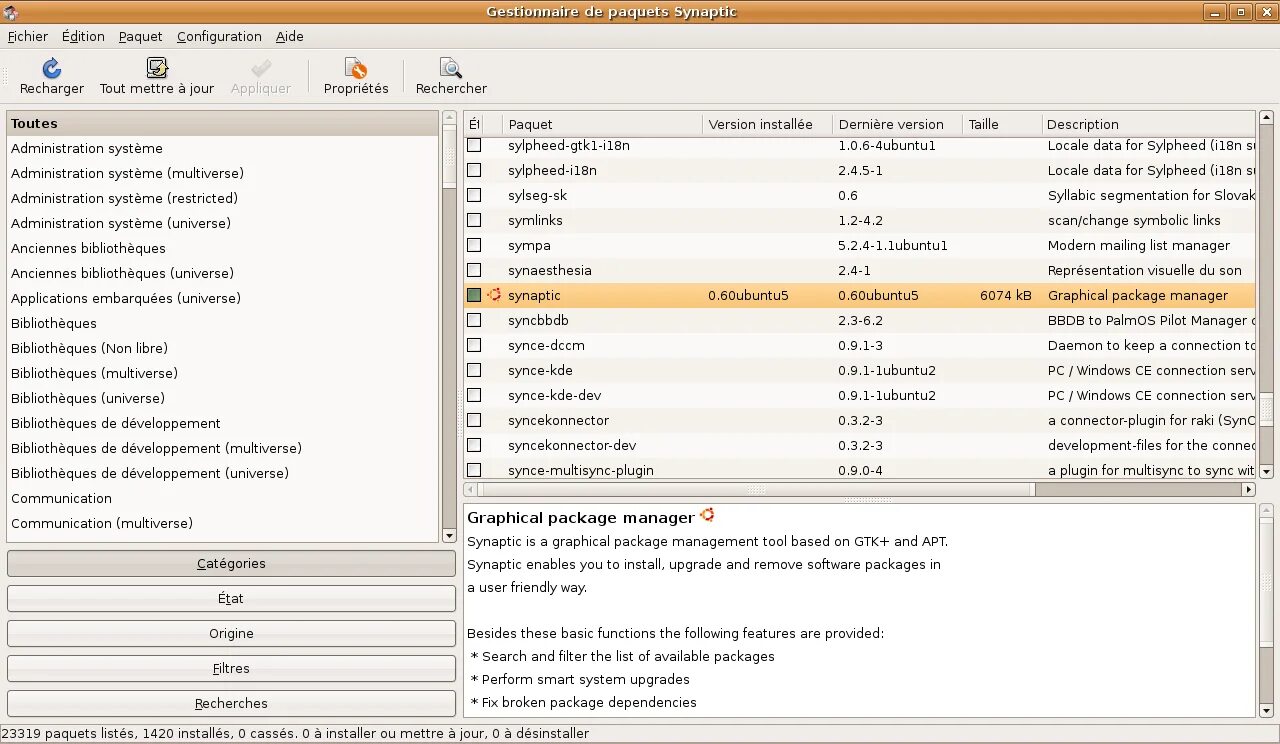Image resolution: width=1280 pixels, height=744 pixels.
Task: Mark the sympa package checkbox
Action: (x=474, y=245)
